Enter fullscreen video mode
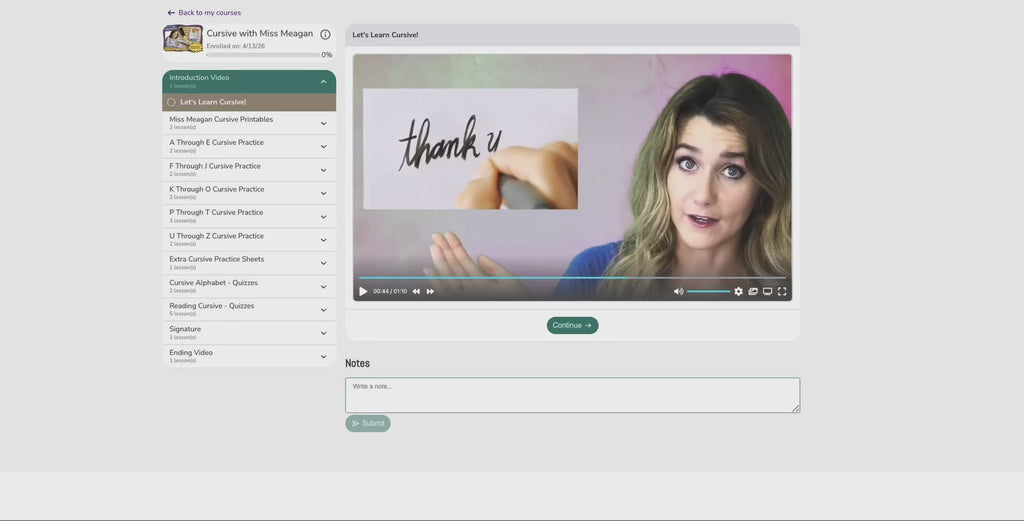This screenshot has width=1024, height=521. tap(782, 291)
